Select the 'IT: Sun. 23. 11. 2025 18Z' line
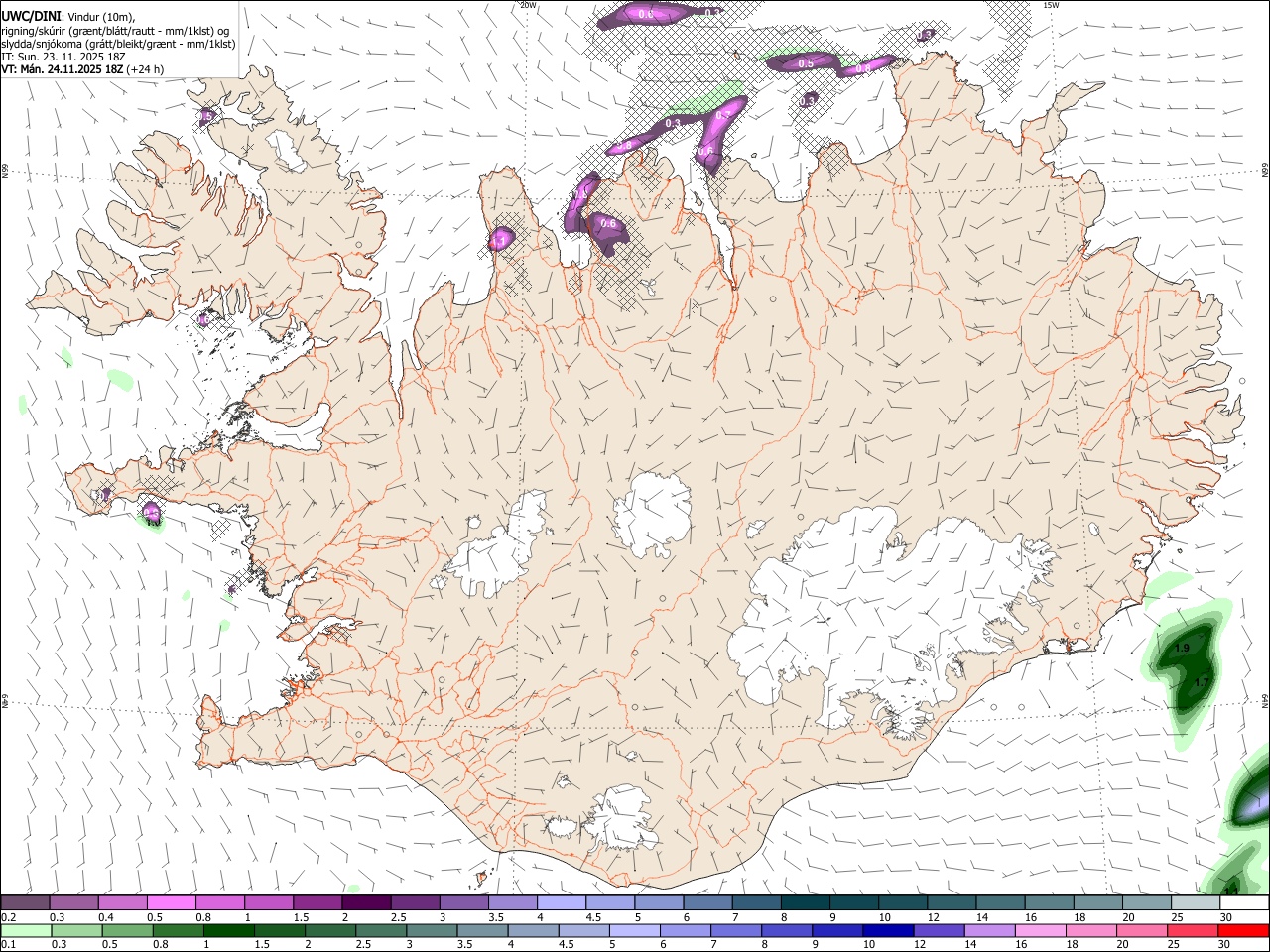1270x952 pixels. click(x=63, y=57)
